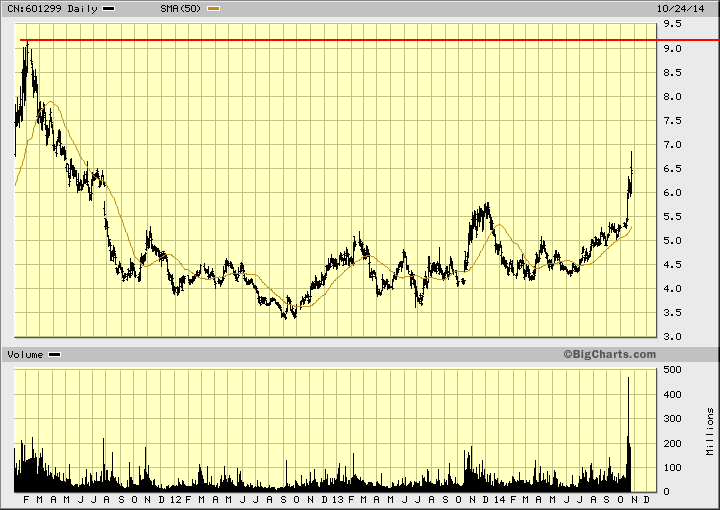Select the year 13 marker on the time axis
The height and width of the screenshot is (510, 720).
click(x=337, y=499)
